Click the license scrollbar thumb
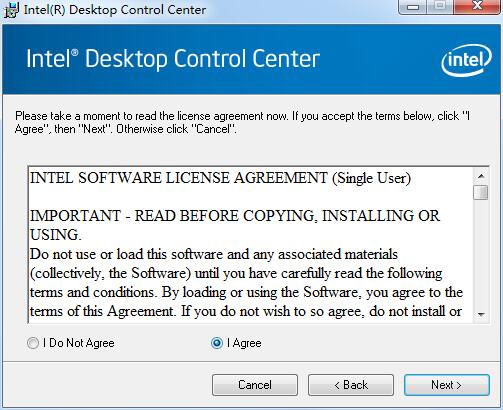This screenshot has height=410, width=503. pos(481,192)
